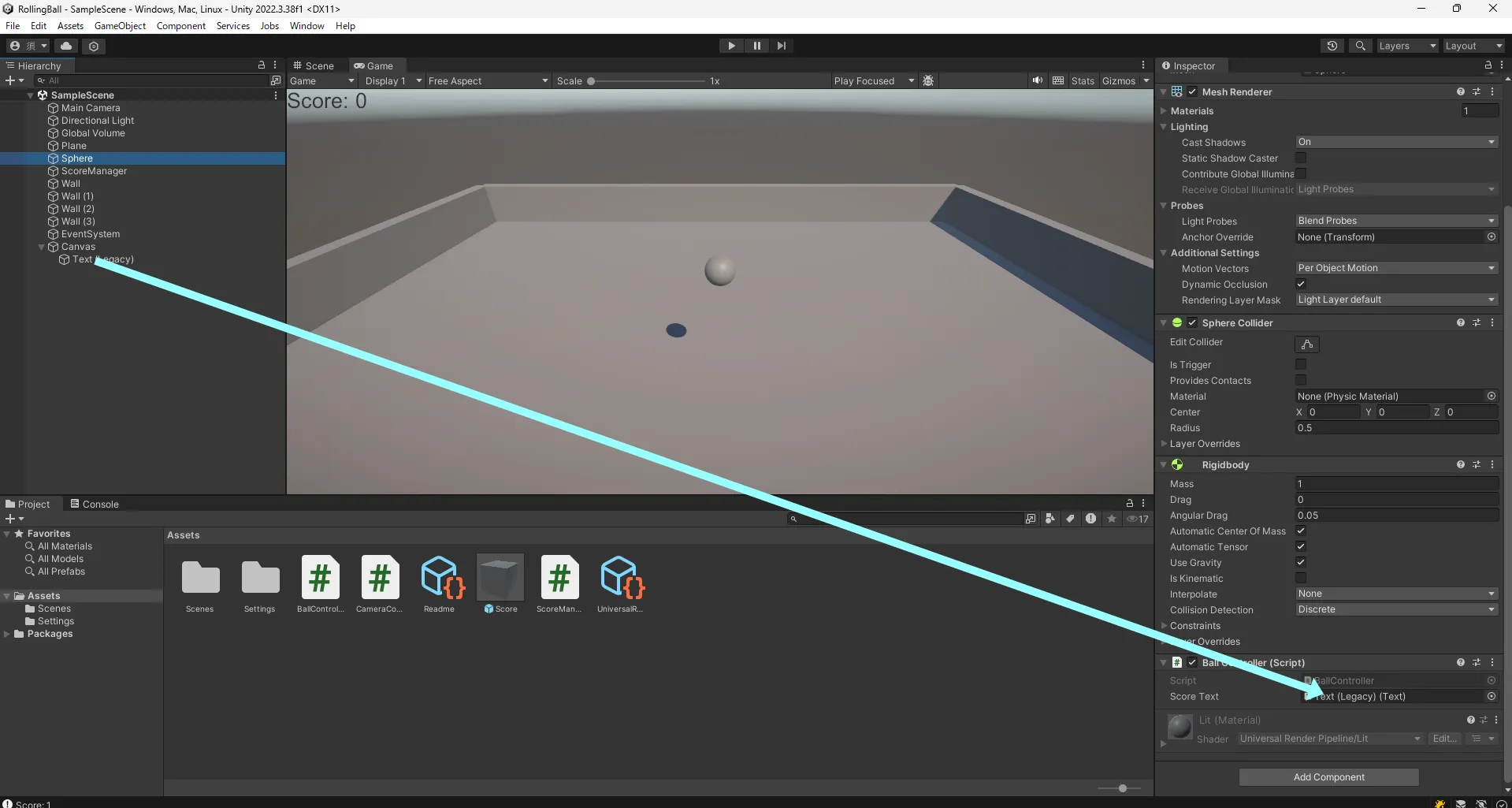Open the Undo History icon
1512x808 pixels.
pos(1332,46)
